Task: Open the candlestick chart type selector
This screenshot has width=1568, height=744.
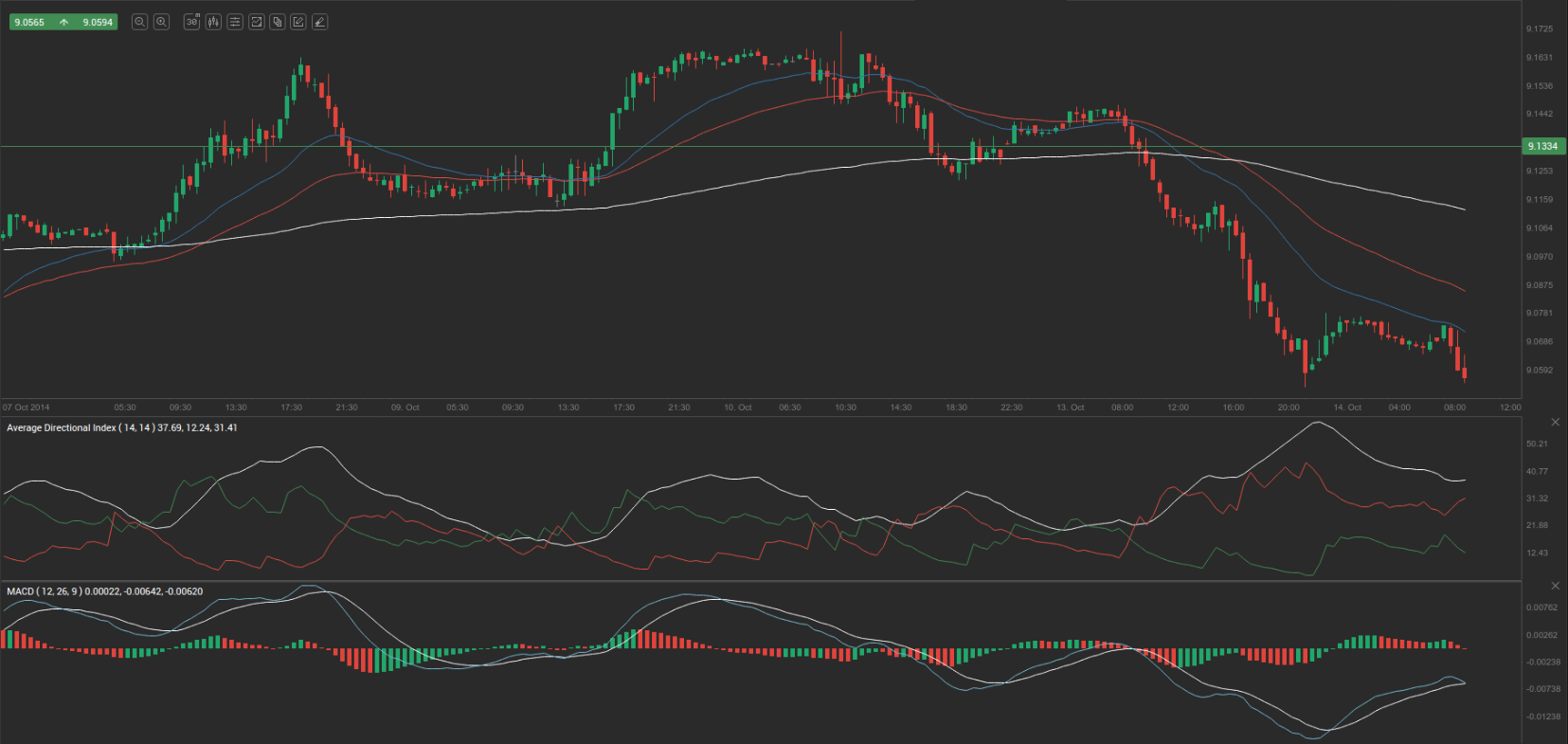Action: coord(213,22)
